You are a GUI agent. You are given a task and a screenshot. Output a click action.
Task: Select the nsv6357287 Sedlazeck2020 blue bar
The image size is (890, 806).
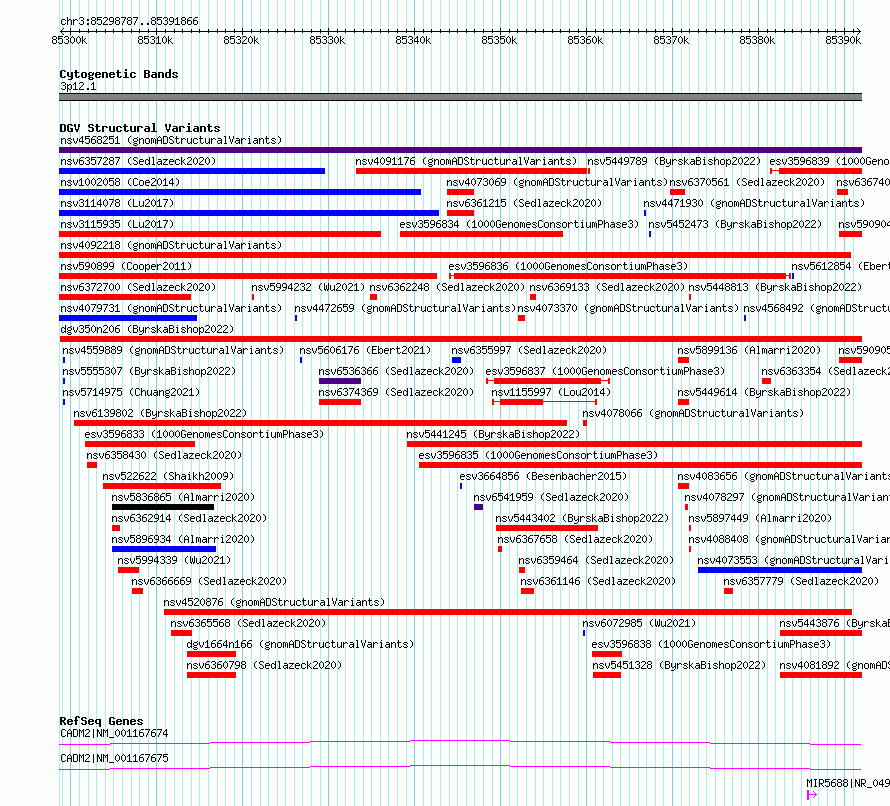(192, 171)
